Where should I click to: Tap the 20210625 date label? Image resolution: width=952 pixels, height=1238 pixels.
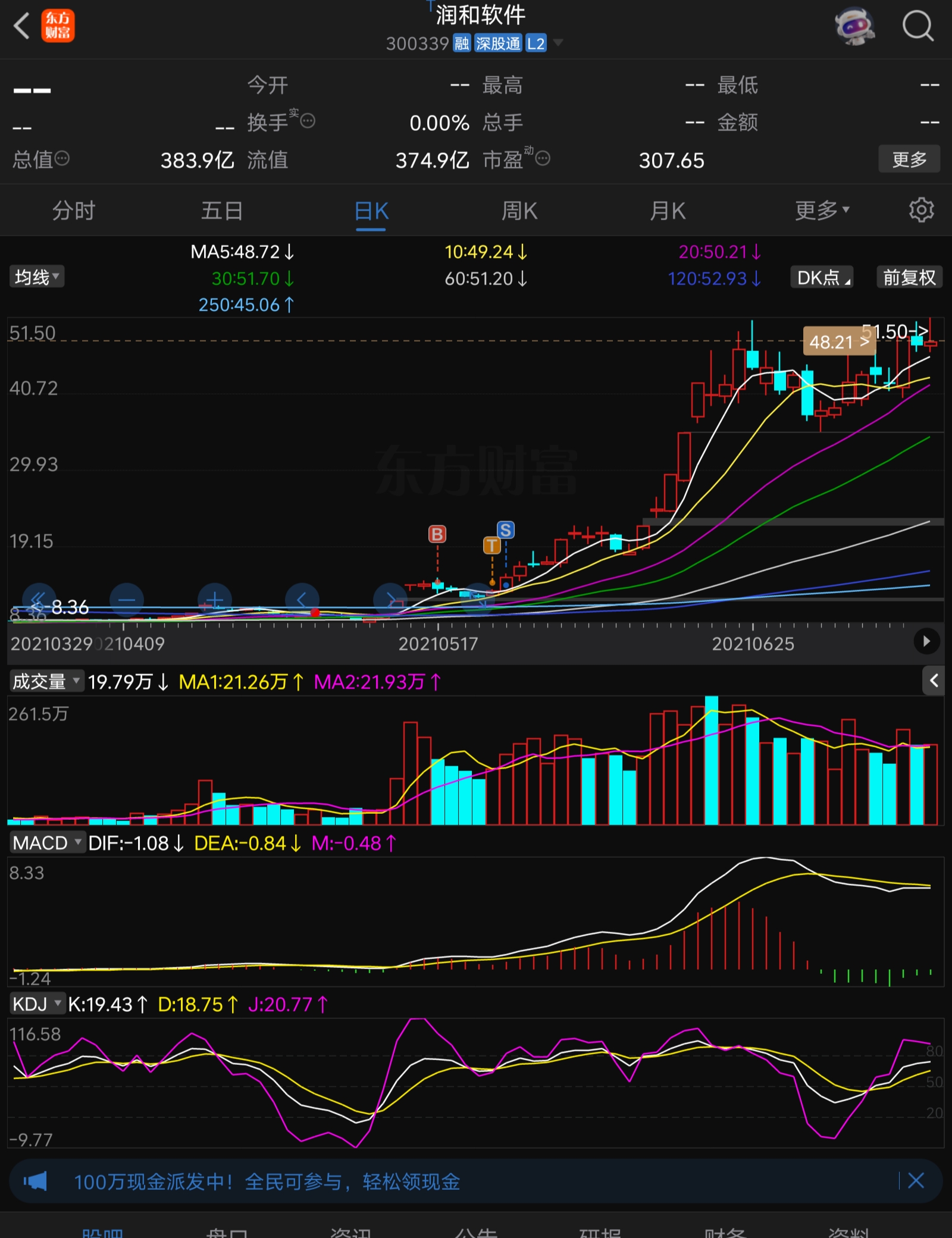pyautogui.click(x=753, y=644)
